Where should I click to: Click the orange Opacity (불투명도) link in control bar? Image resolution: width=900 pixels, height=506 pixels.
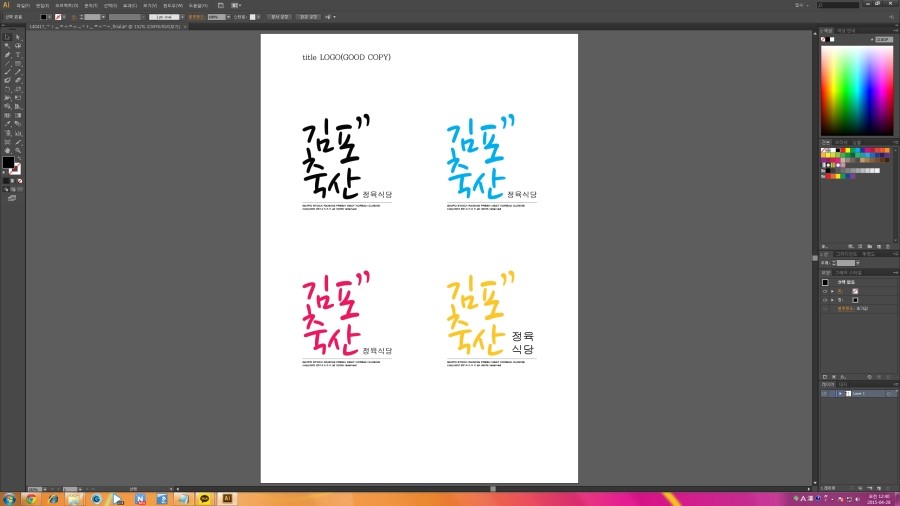tap(196, 17)
